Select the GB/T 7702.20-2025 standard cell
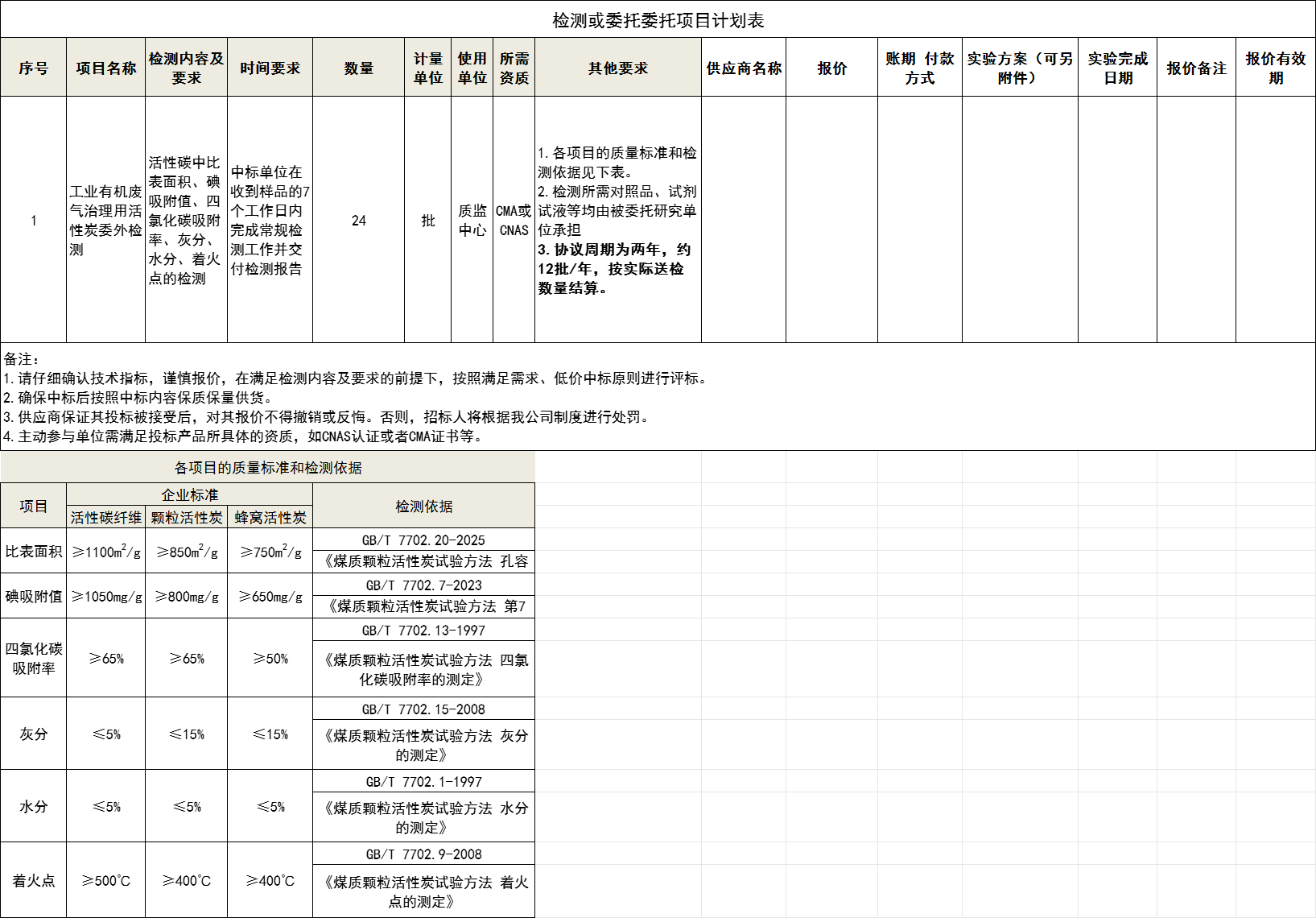 pyautogui.click(x=423, y=540)
